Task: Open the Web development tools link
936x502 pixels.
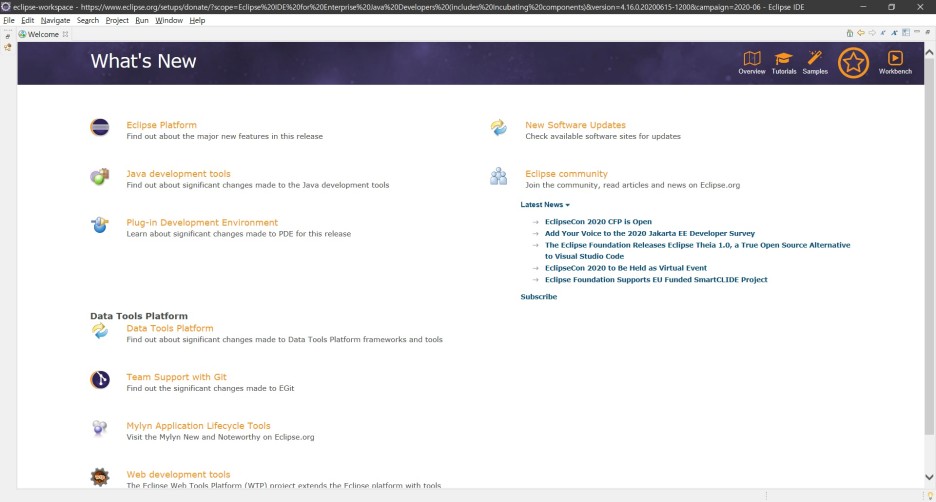Action: click(178, 475)
